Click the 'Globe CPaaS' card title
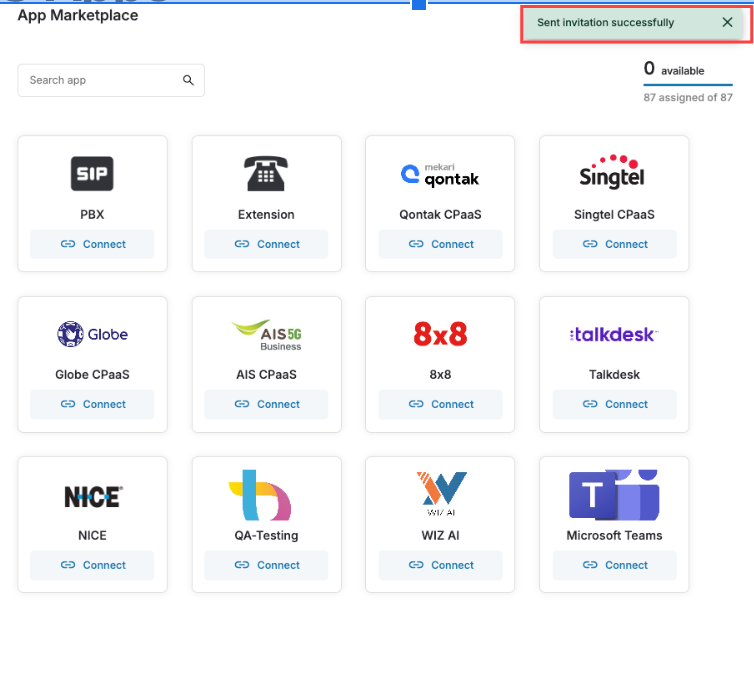The image size is (754, 688). coord(92,375)
